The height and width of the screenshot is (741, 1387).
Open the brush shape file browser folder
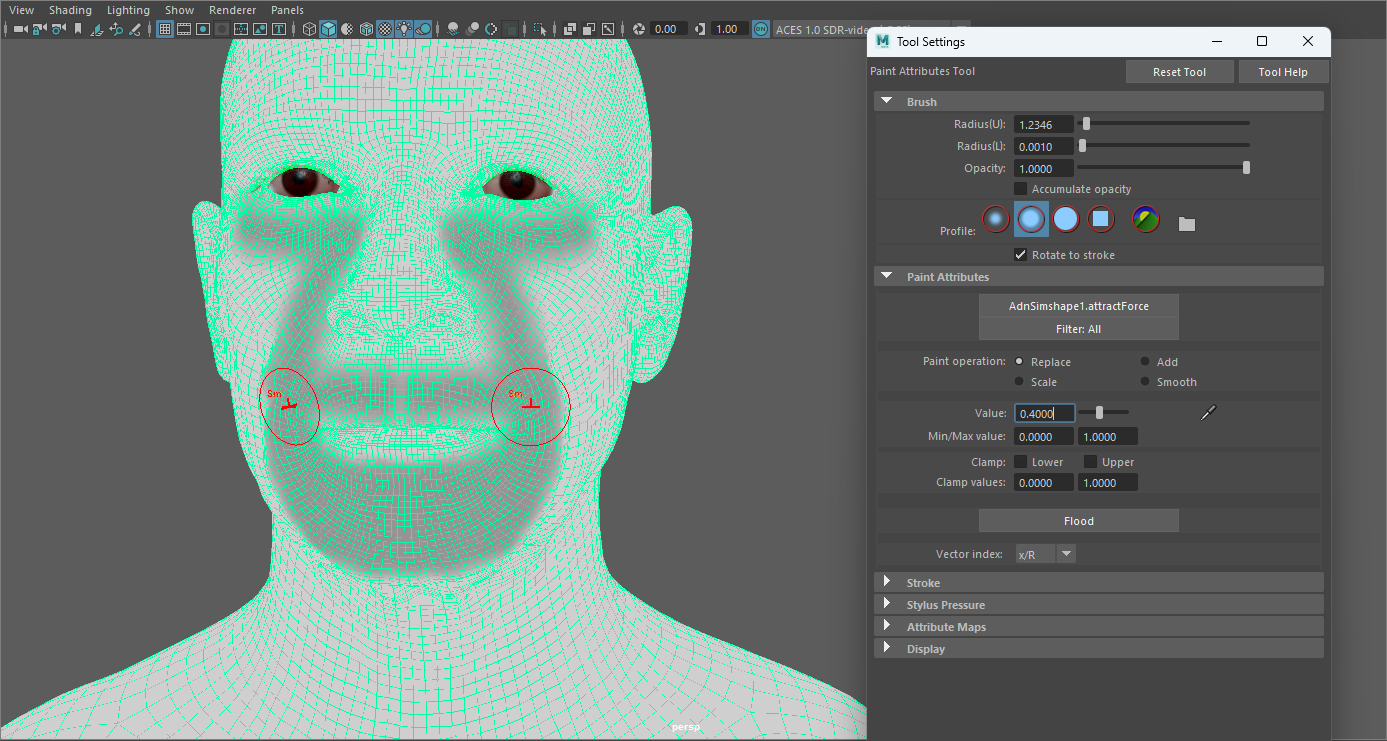[x=1187, y=224]
